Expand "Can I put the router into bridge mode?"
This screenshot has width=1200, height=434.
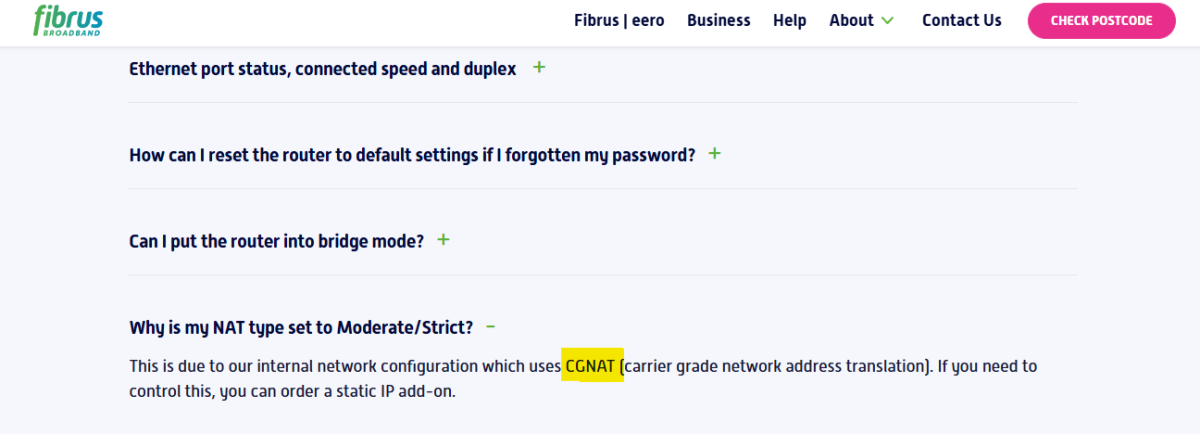[276, 241]
